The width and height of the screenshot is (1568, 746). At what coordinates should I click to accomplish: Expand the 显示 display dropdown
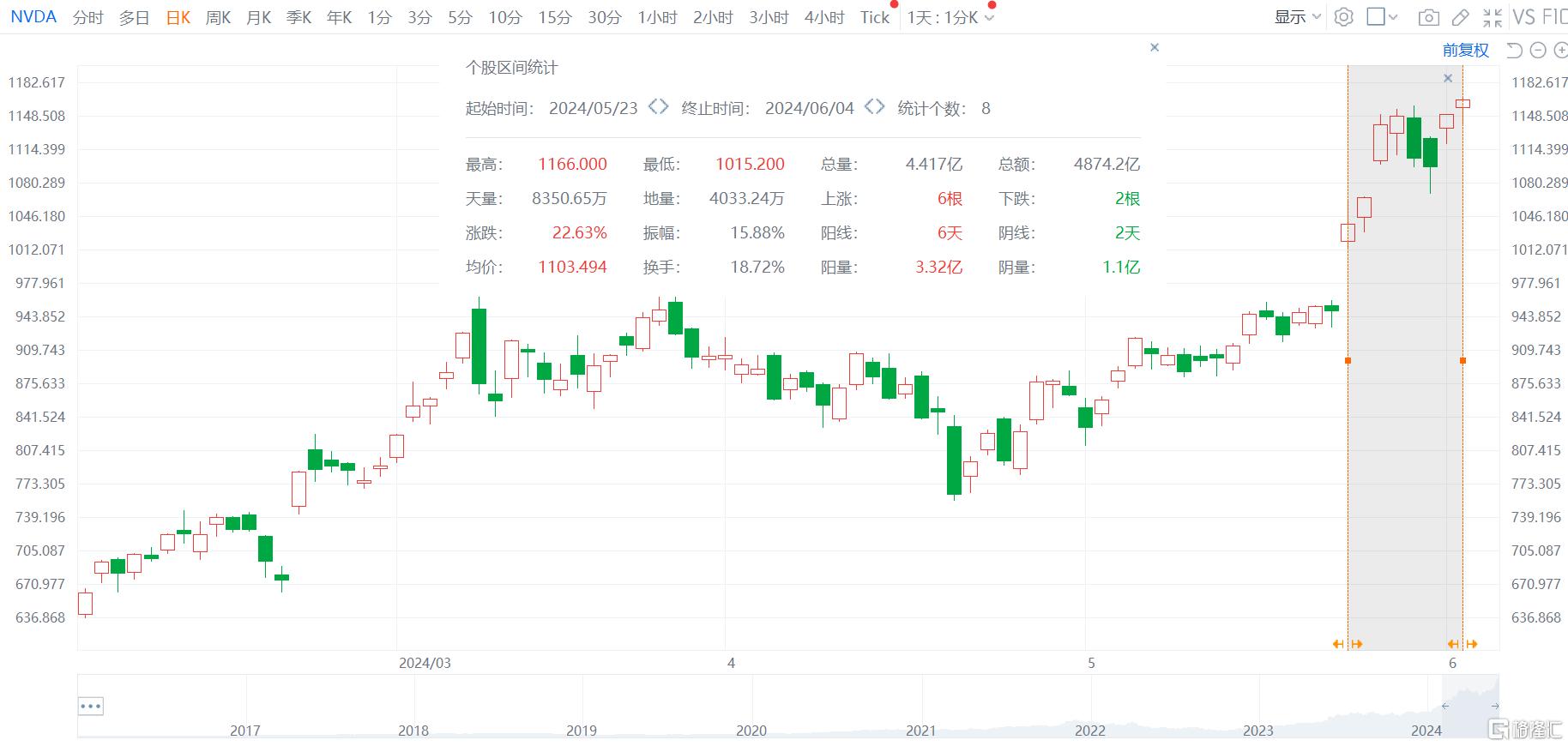pyautogui.click(x=1297, y=17)
